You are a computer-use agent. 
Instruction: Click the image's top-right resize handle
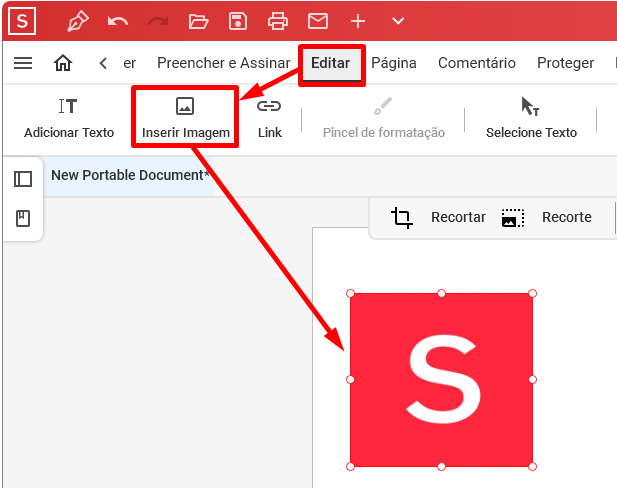click(532, 293)
